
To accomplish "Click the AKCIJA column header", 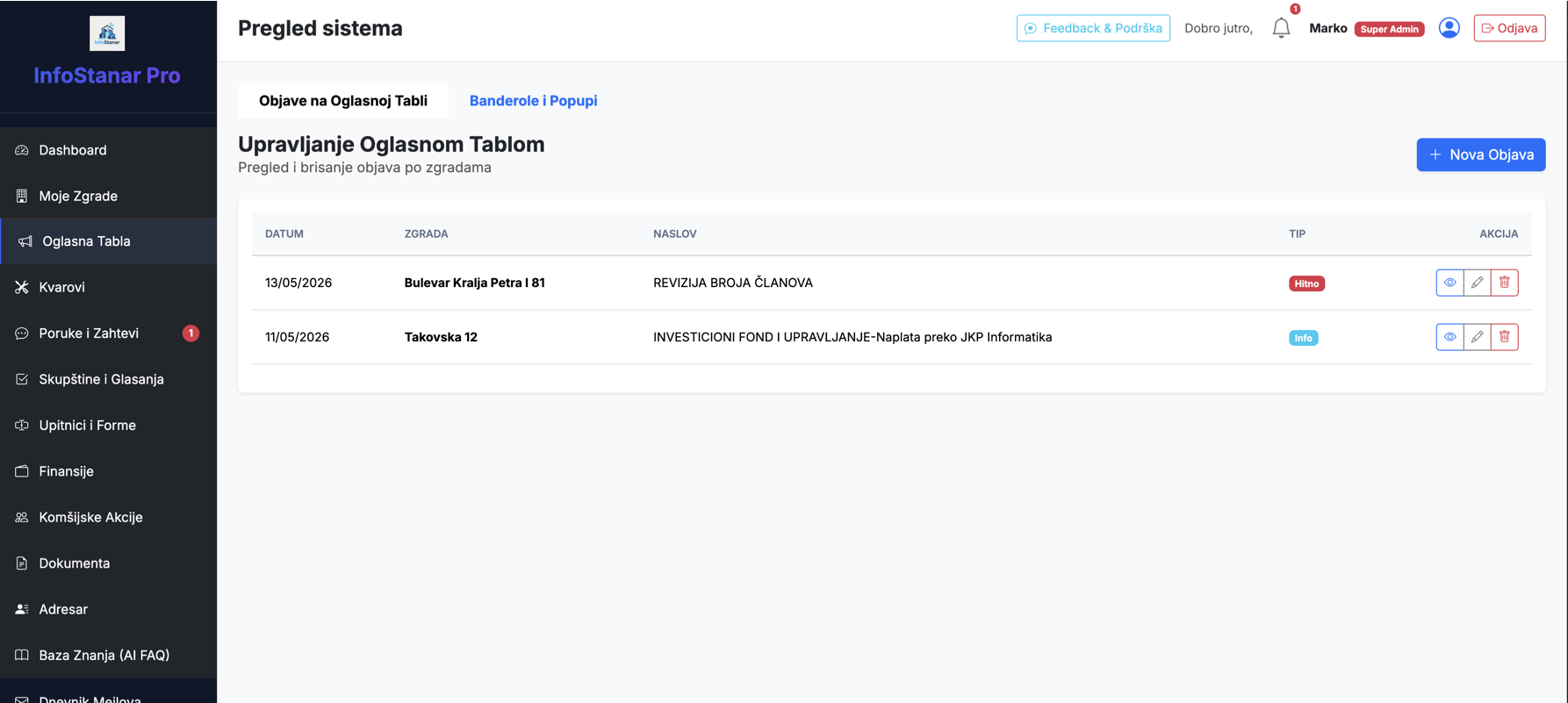I will point(1499,233).
